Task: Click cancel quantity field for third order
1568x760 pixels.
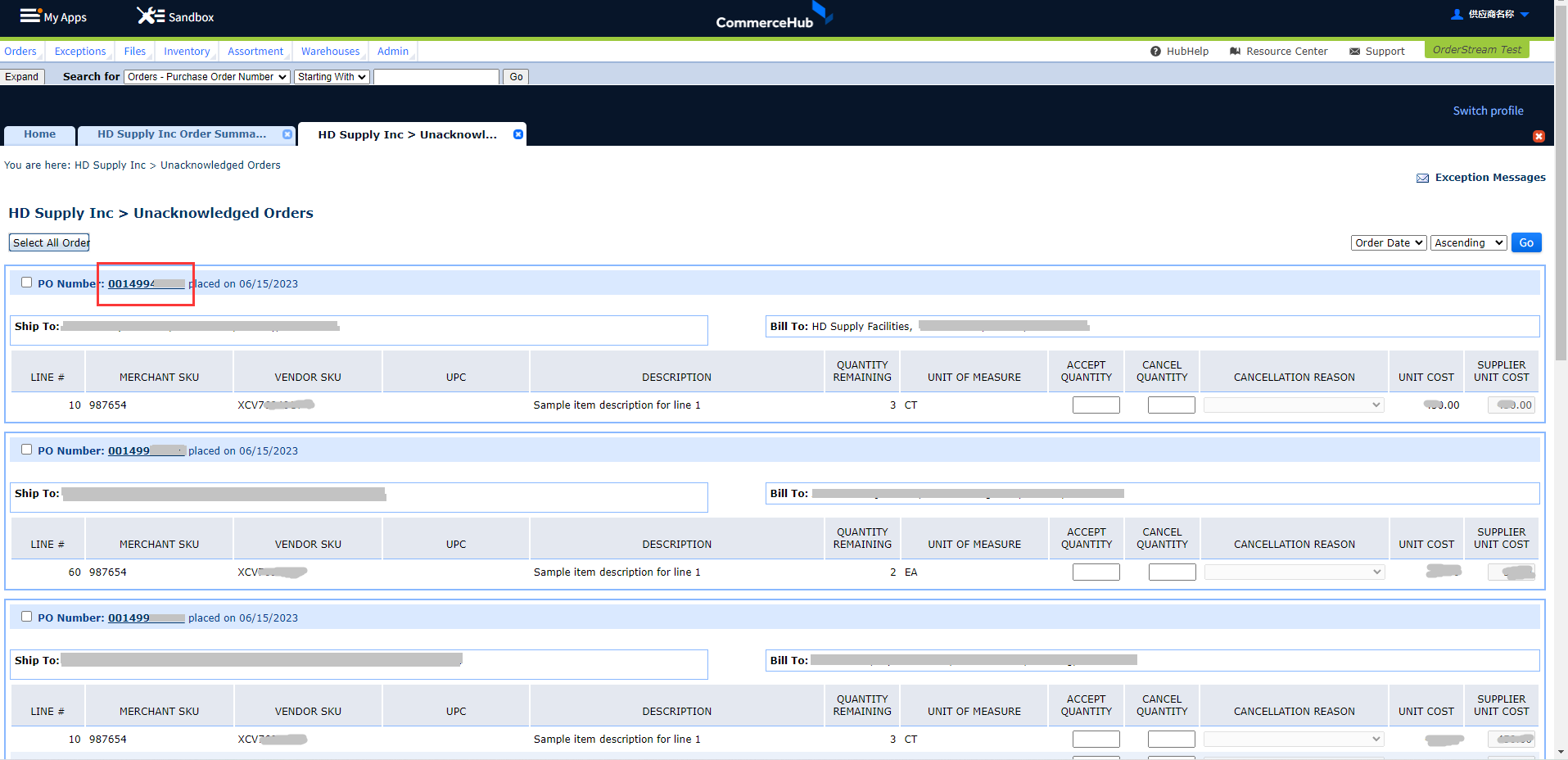Action: click(x=1171, y=739)
